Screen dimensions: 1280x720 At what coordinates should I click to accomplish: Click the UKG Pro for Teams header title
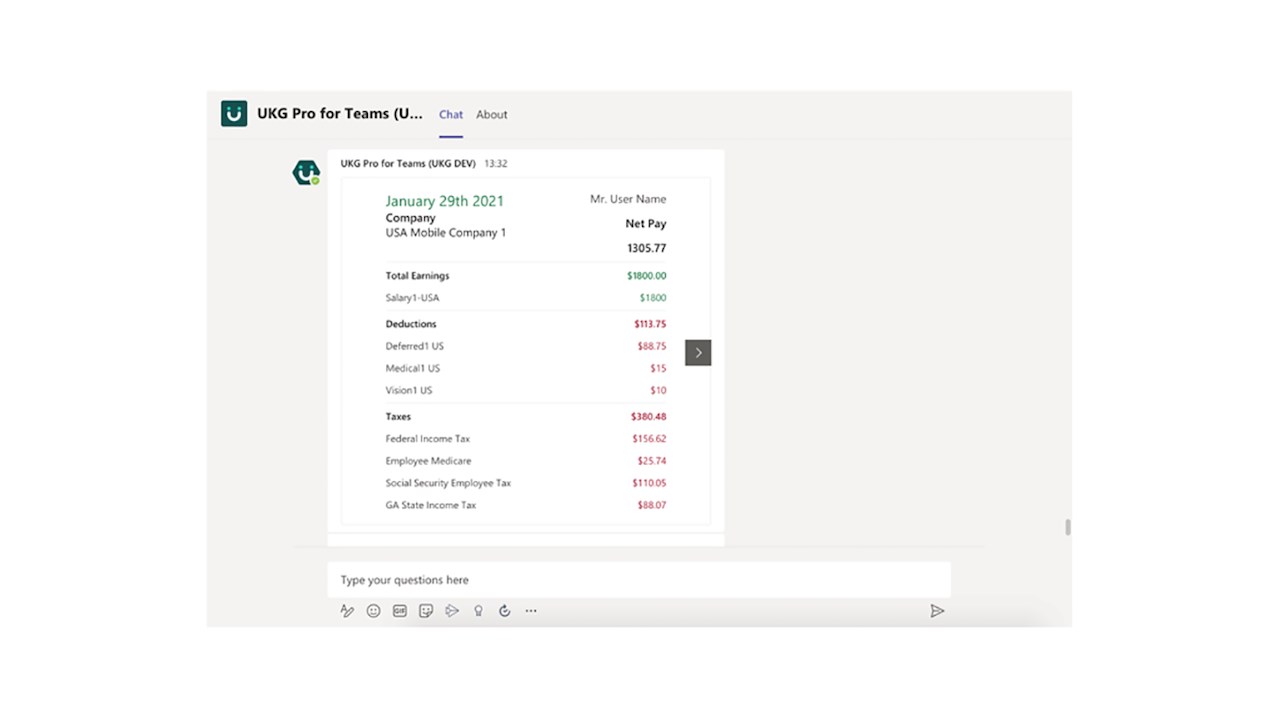(340, 114)
